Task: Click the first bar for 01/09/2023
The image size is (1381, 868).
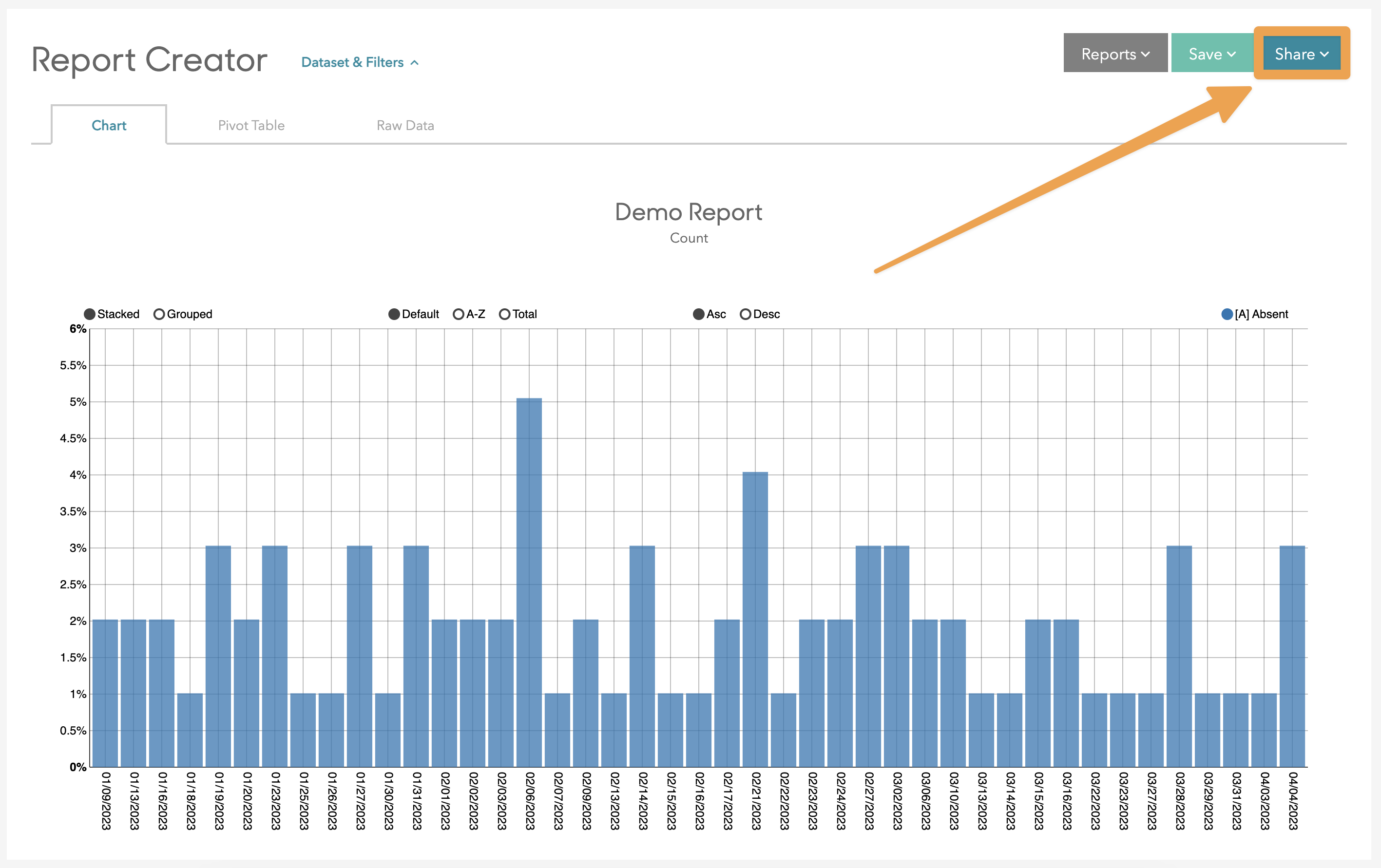Action: tap(105, 693)
